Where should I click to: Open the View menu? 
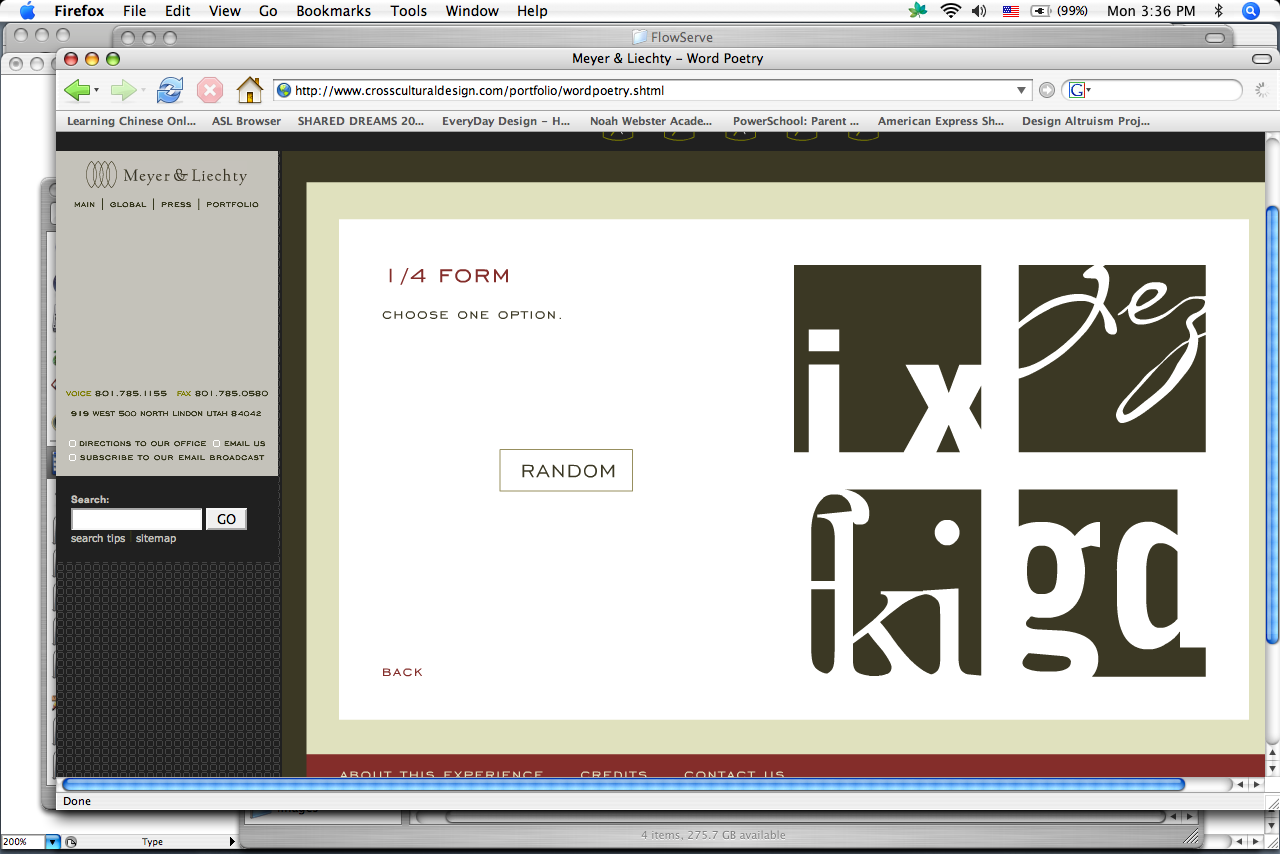click(x=225, y=11)
